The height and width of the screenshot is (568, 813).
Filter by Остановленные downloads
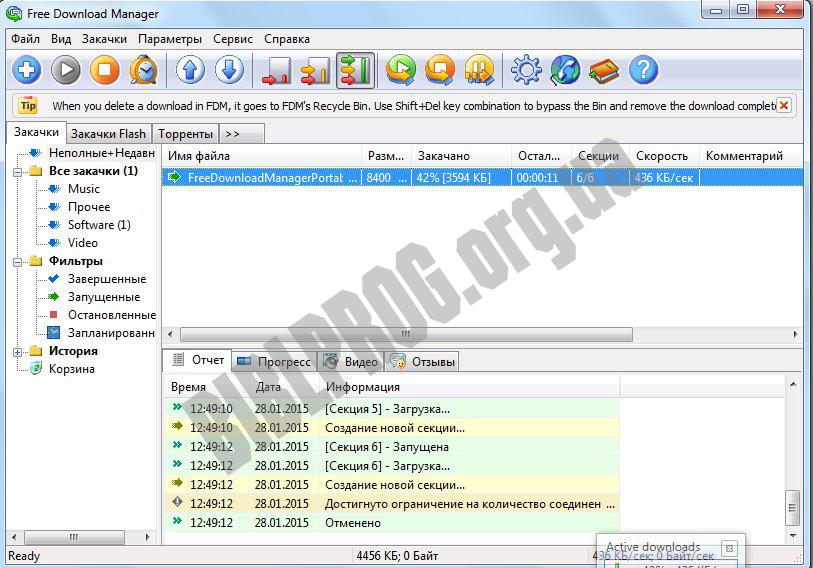point(111,315)
